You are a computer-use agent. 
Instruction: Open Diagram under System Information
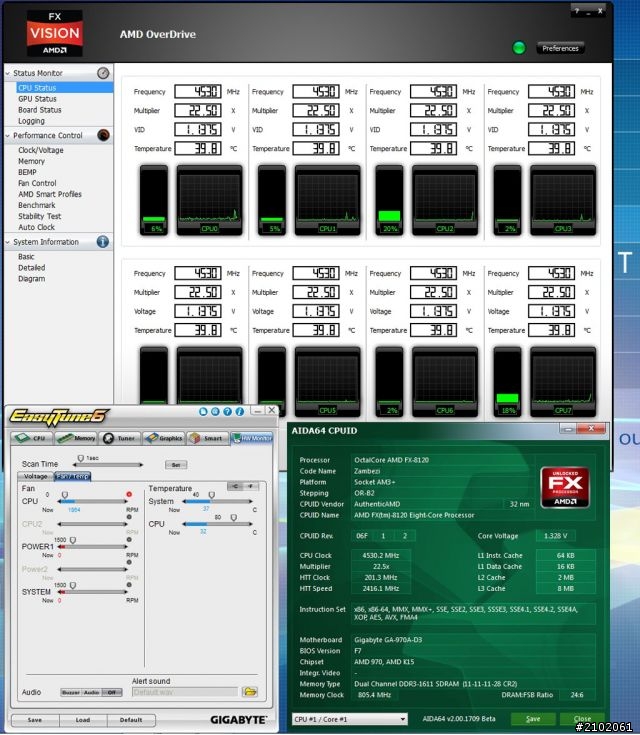pyautogui.click(x=31, y=278)
